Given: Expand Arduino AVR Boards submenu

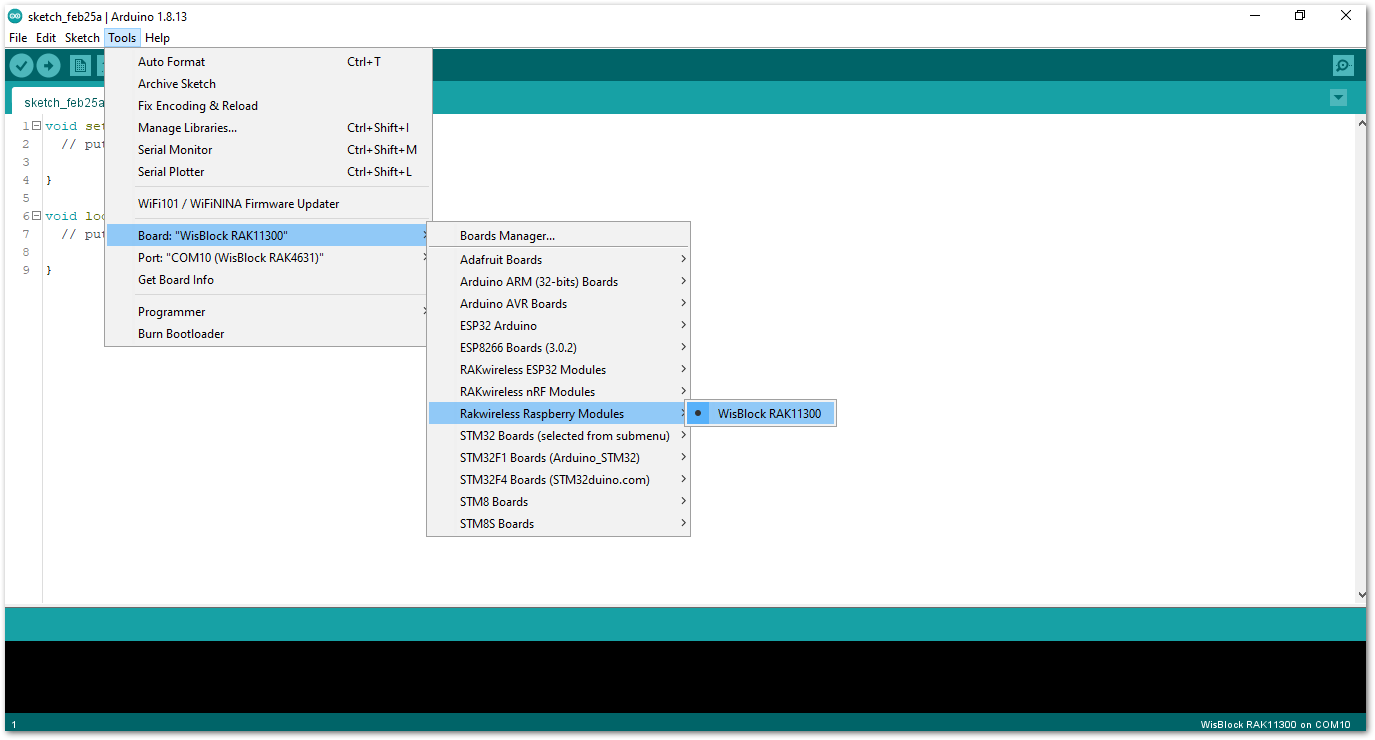Looking at the screenshot, I should point(558,304).
